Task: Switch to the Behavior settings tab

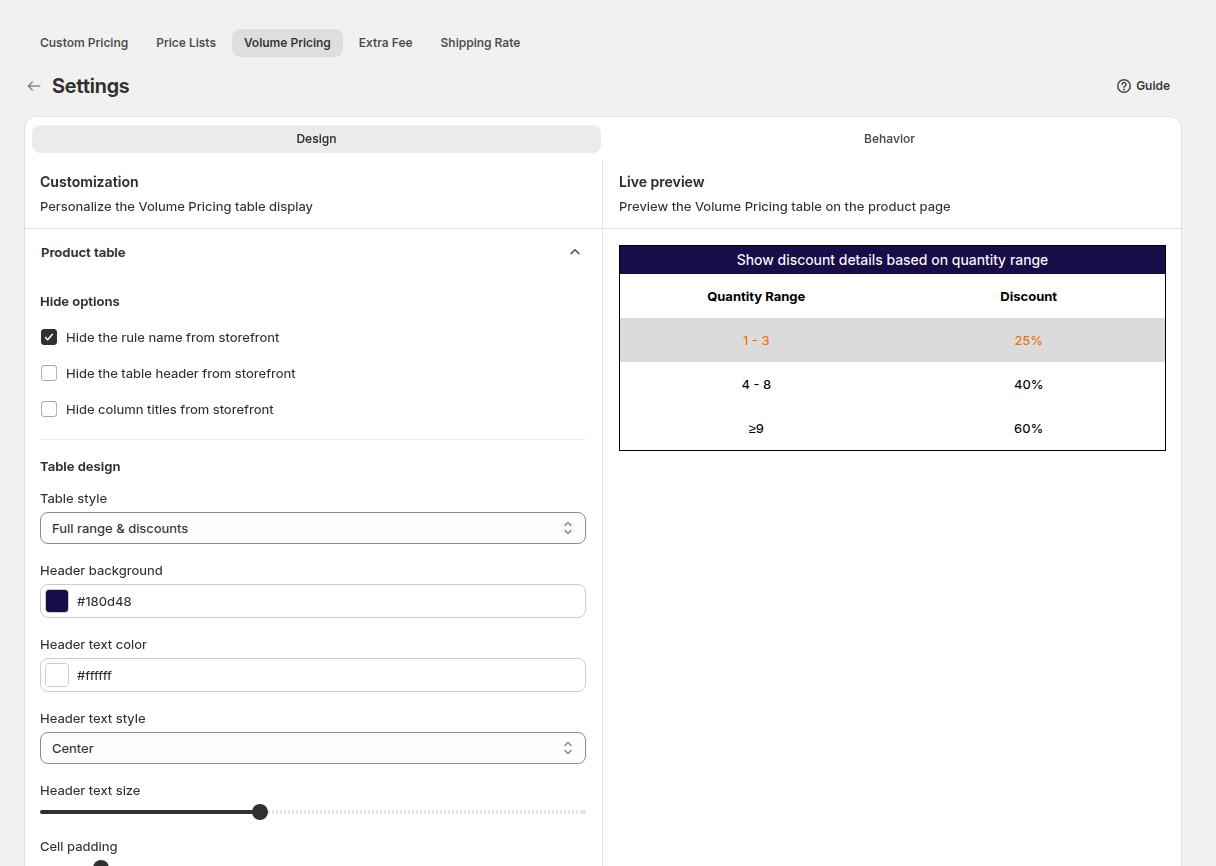Action: point(889,139)
